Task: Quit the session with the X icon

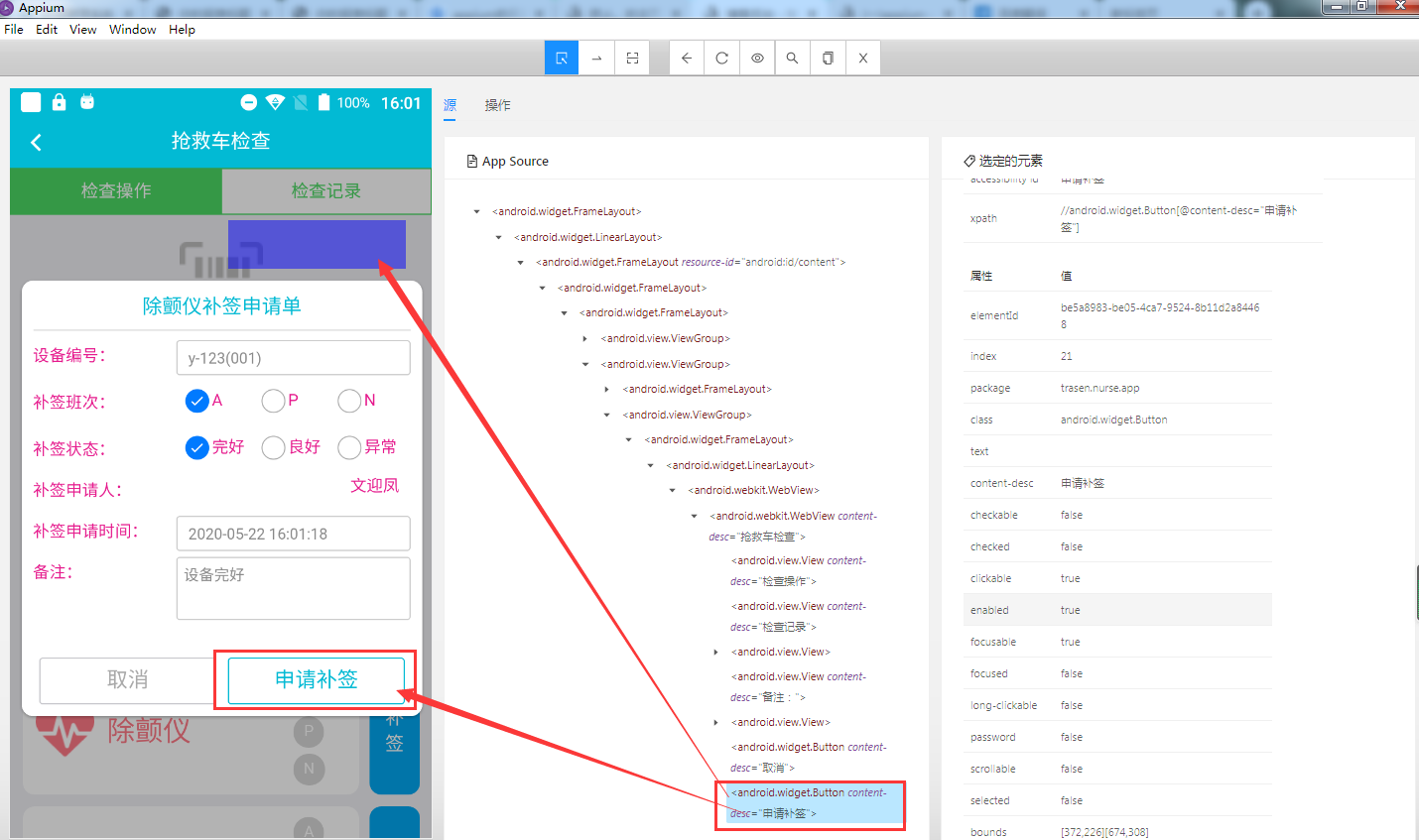Action: tap(863, 59)
